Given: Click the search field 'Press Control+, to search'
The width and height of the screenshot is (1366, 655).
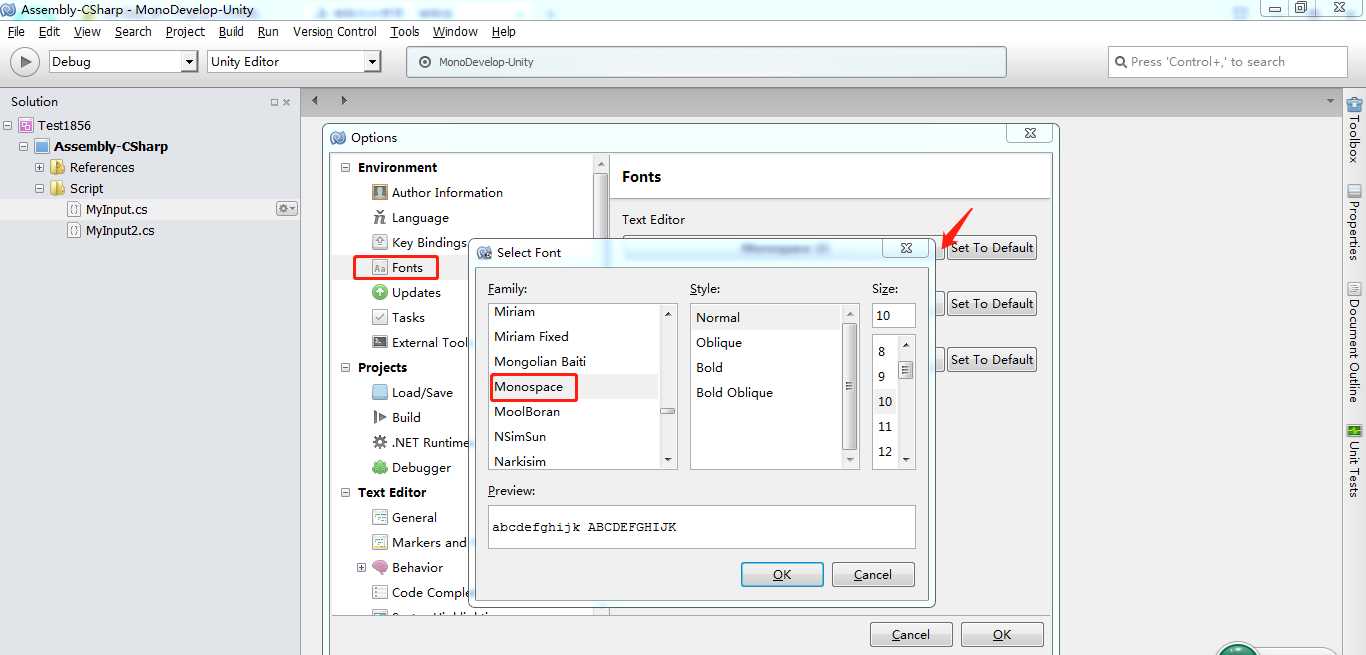Looking at the screenshot, I should (x=1228, y=61).
